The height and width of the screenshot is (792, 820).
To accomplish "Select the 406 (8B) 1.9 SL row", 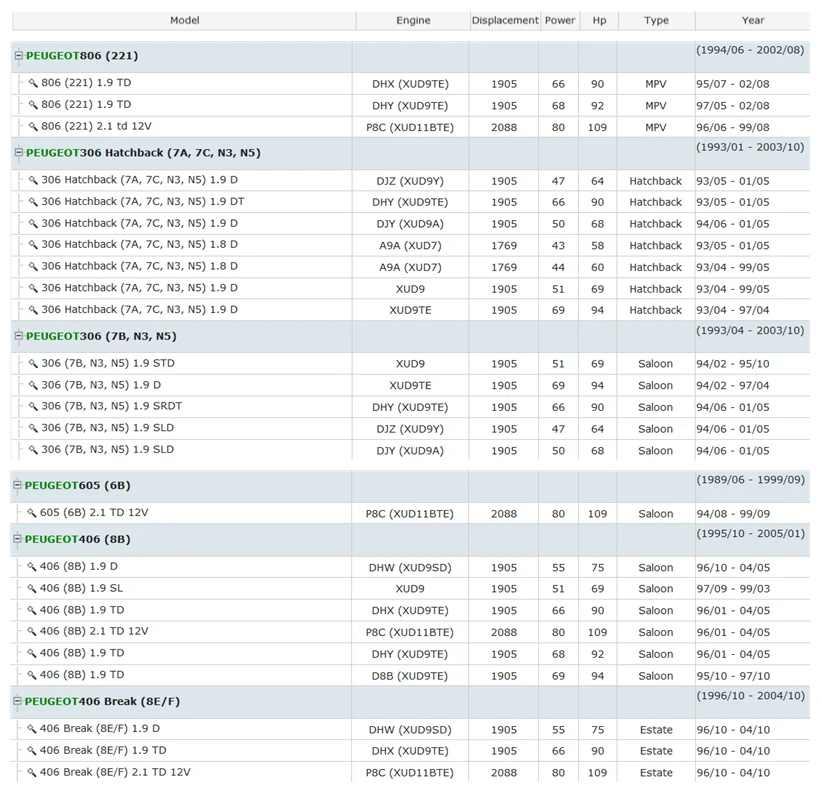I will pos(411,589).
